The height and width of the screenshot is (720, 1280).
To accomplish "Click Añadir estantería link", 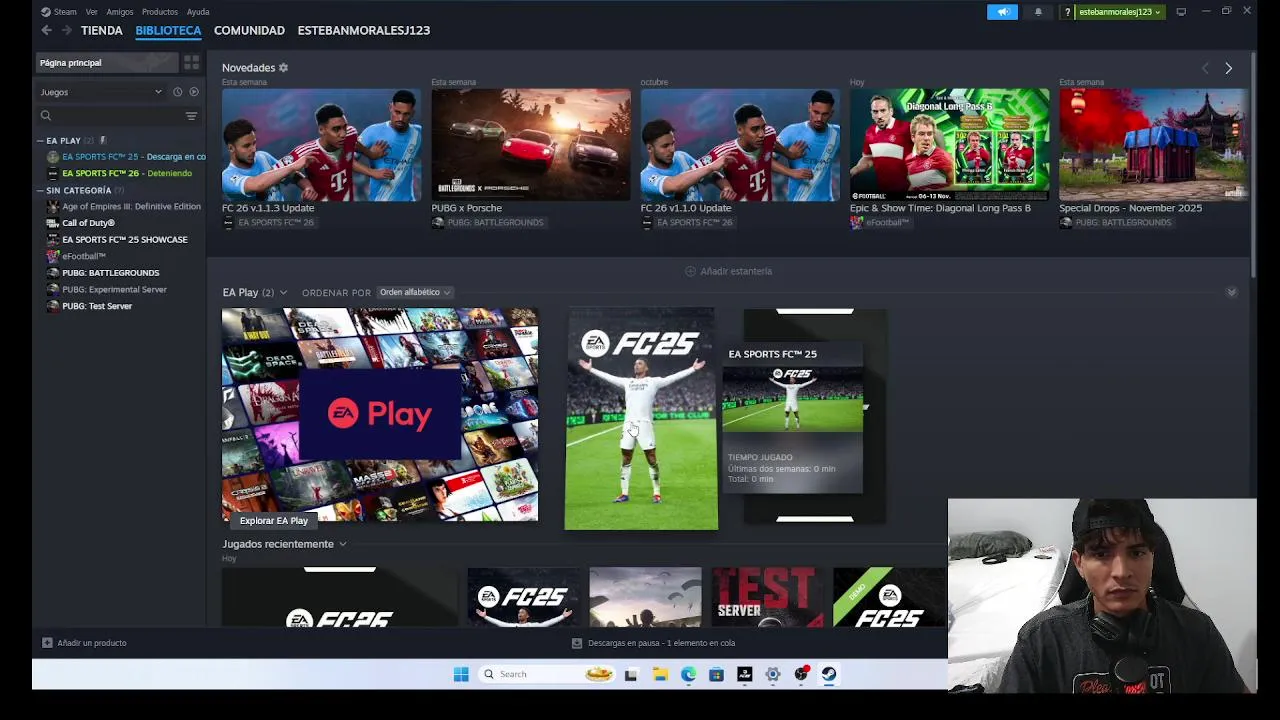I will 729,271.
